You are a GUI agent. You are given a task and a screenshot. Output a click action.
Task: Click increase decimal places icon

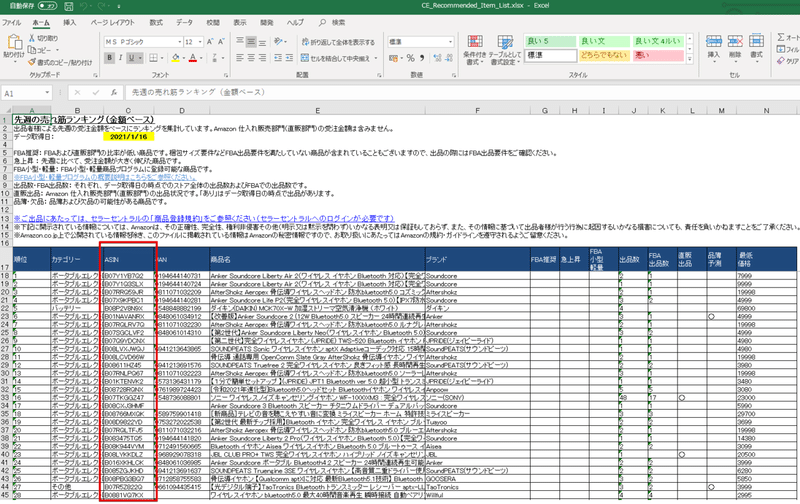437,58
